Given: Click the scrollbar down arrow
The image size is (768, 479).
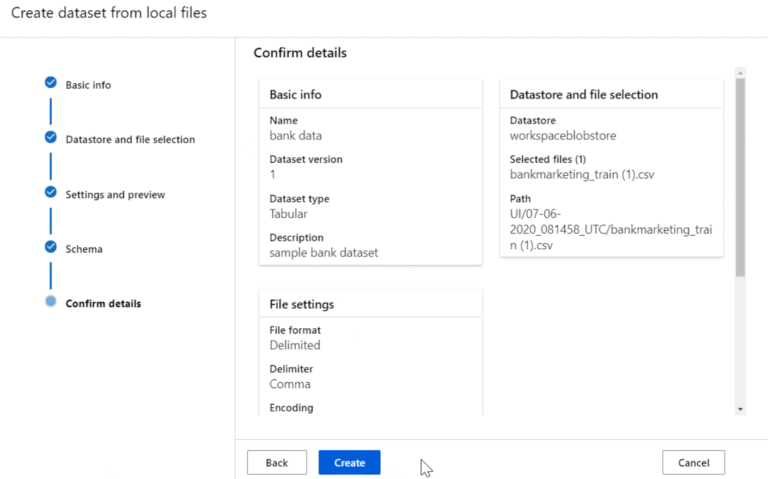Looking at the screenshot, I should pos(740,409).
